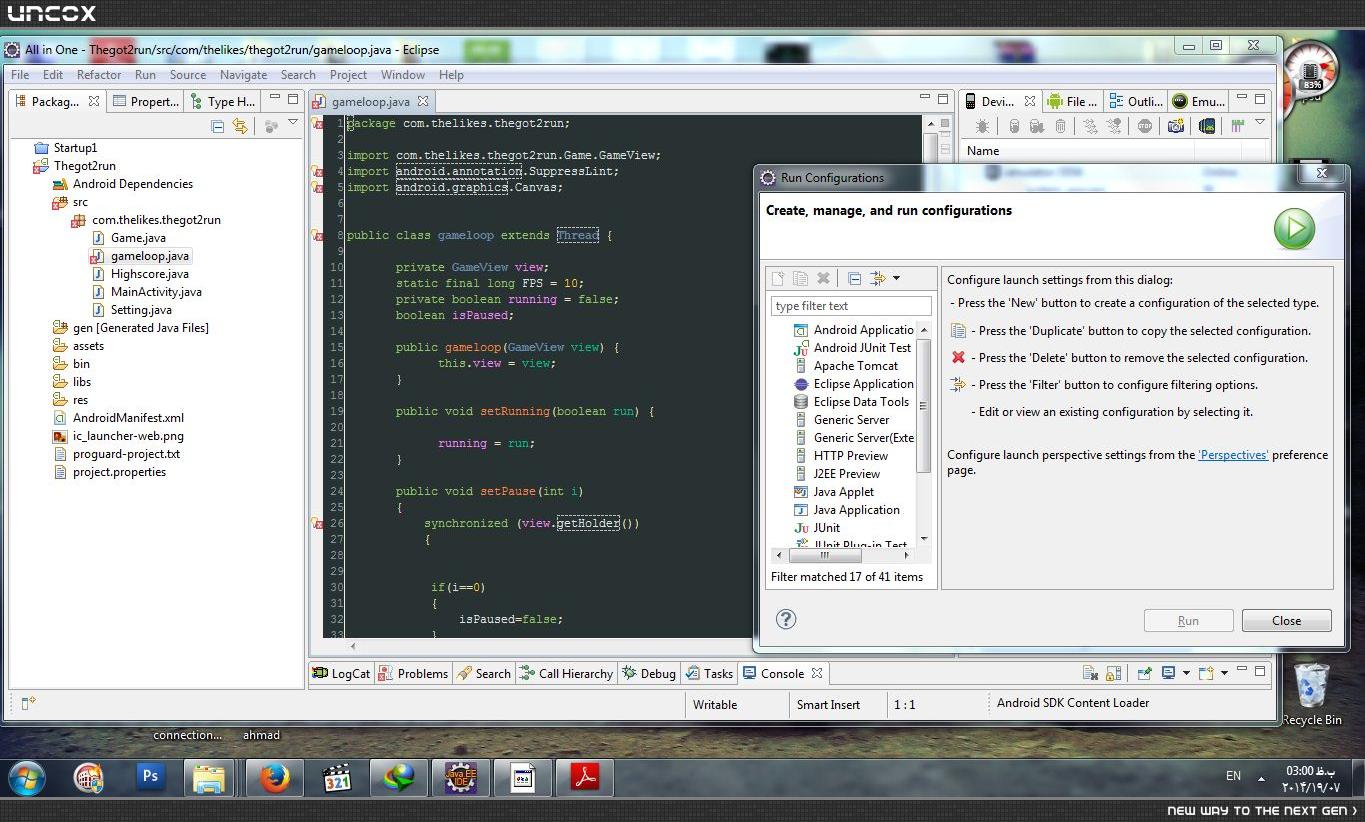
Task: Select MainActivity.java in Package Explorer
Action: [147, 291]
